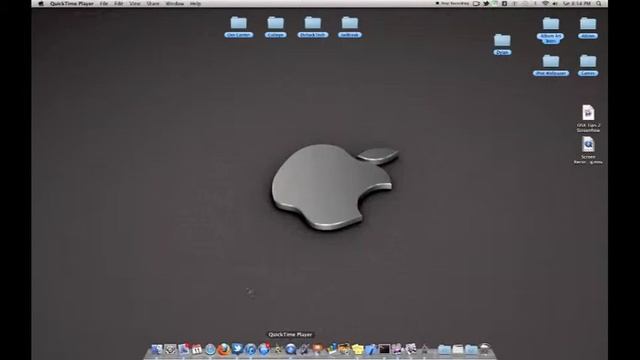The width and height of the screenshot is (640, 360).
Task: Open the Jailbreak folder on desktop
Action: pyautogui.click(x=350, y=27)
